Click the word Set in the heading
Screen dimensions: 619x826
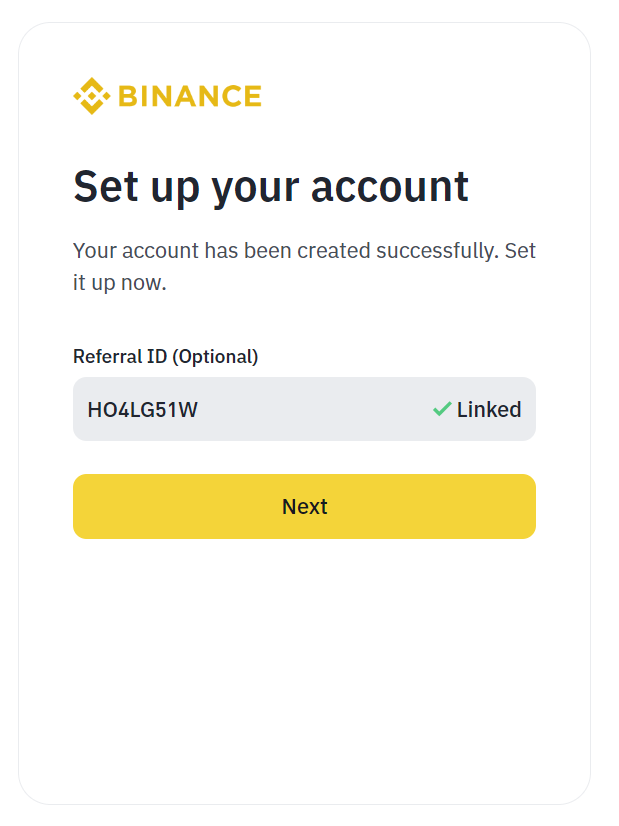pos(106,186)
